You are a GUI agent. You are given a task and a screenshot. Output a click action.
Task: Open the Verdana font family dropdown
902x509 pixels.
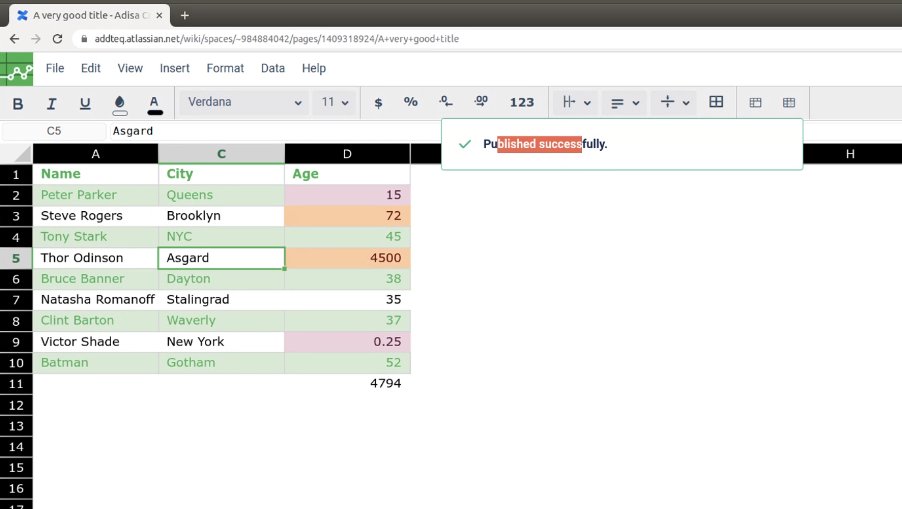244,102
